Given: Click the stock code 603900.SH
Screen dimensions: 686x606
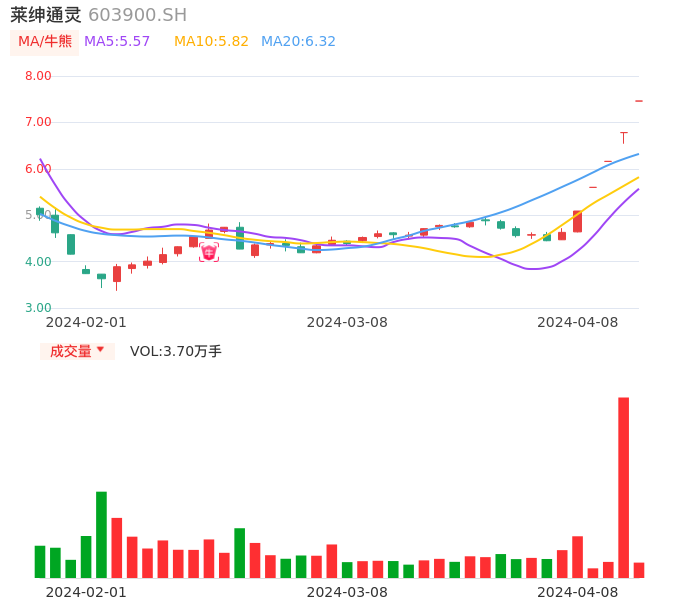Looking at the screenshot, I should pos(138,15).
